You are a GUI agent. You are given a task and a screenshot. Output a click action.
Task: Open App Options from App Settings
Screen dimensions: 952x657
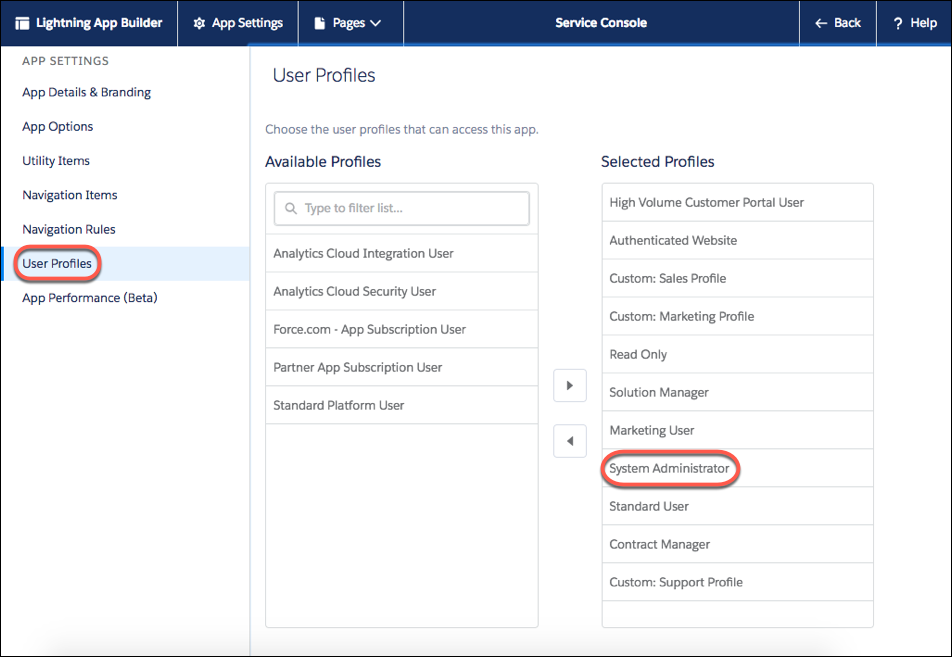57,126
